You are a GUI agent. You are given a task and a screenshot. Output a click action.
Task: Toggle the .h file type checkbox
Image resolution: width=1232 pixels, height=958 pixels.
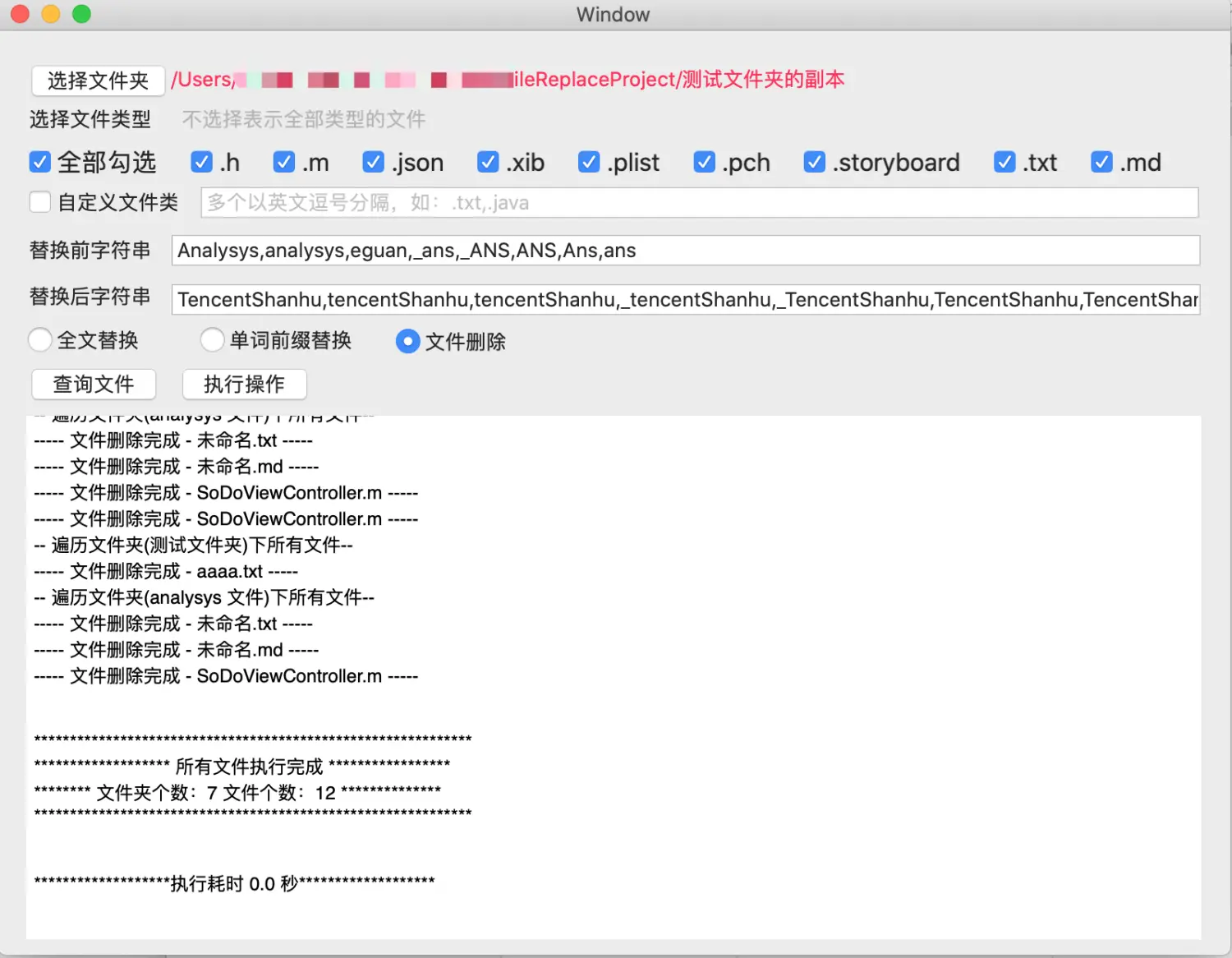pyautogui.click(x=202, y=163)
